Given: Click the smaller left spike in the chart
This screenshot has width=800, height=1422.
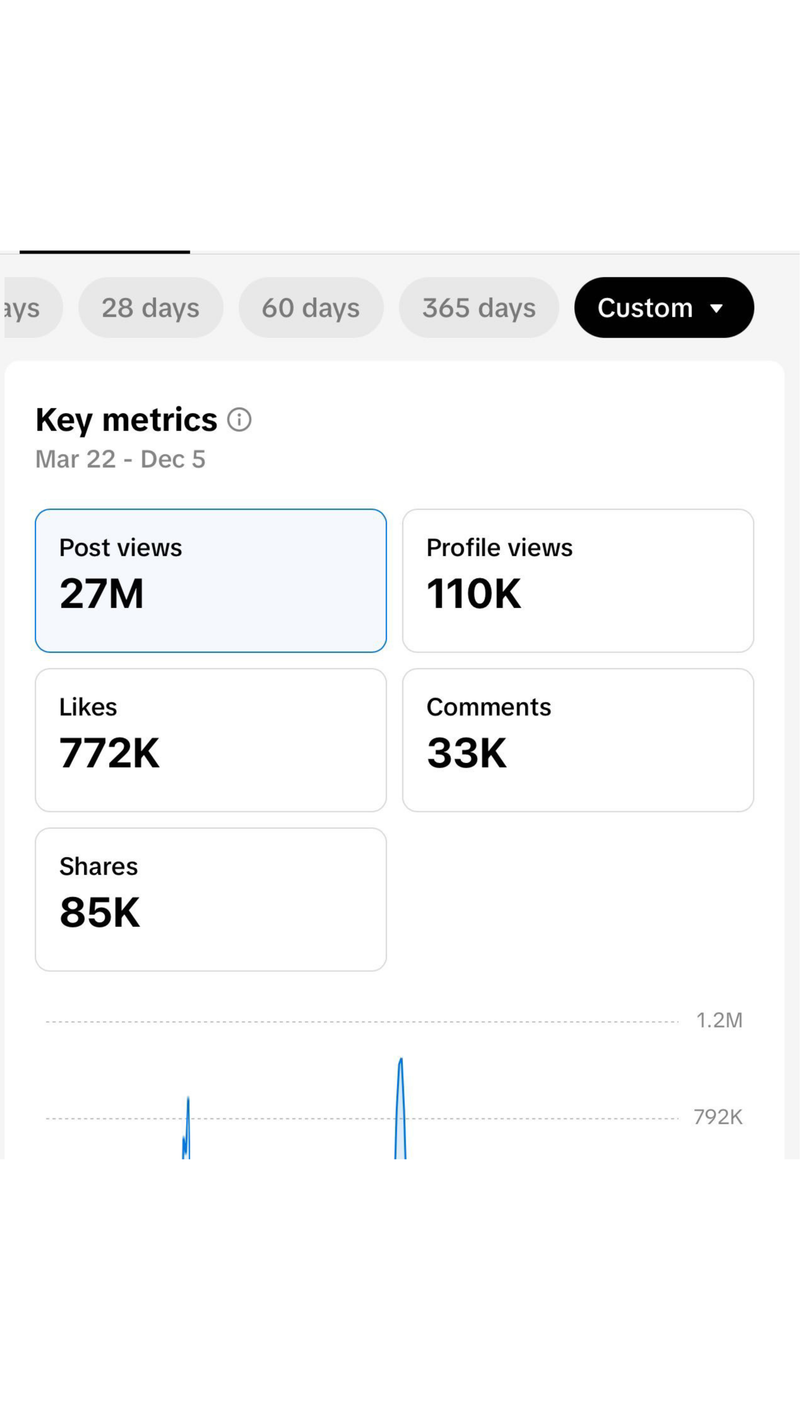Looking at the screenshot, I should (187, 1120).
